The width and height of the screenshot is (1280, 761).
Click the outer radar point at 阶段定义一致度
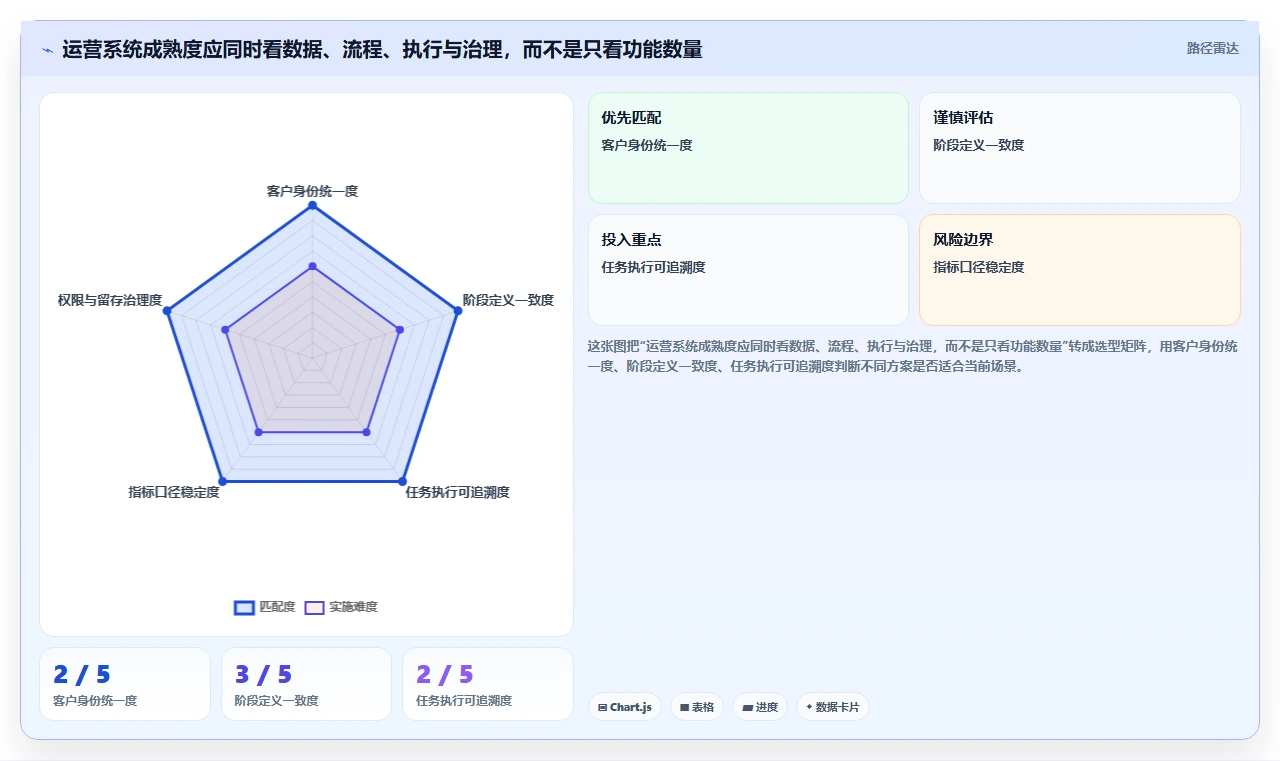point(458,311)
